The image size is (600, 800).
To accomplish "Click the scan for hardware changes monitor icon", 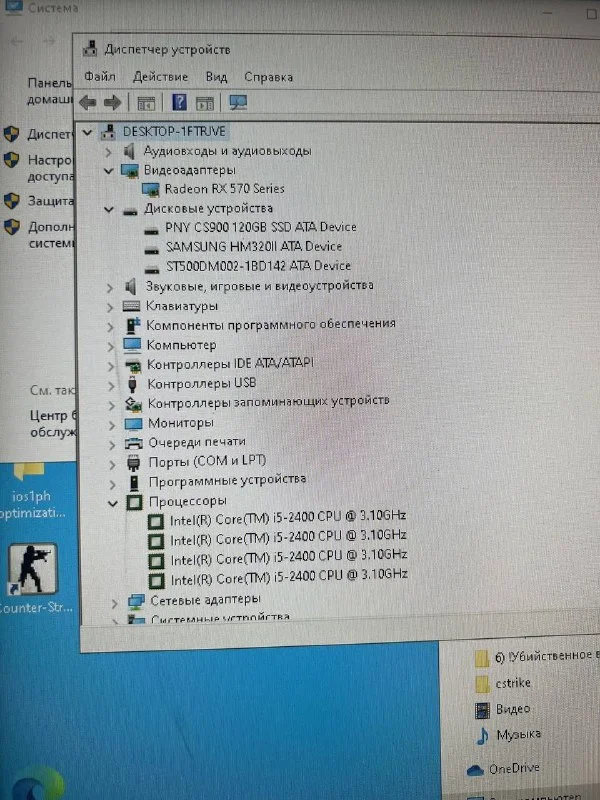I will [x=238, y=102].
